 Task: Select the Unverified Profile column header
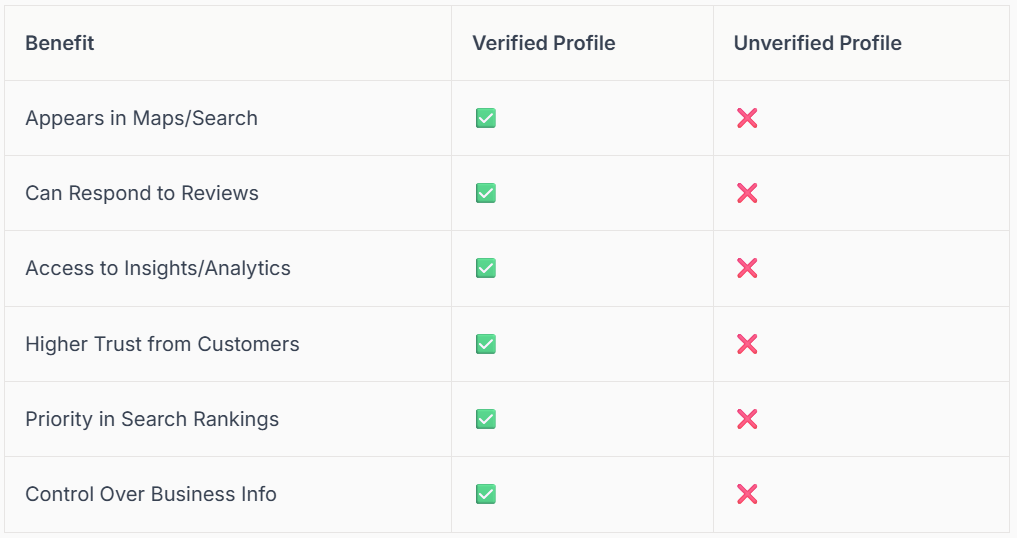click(x=817, y=43)
